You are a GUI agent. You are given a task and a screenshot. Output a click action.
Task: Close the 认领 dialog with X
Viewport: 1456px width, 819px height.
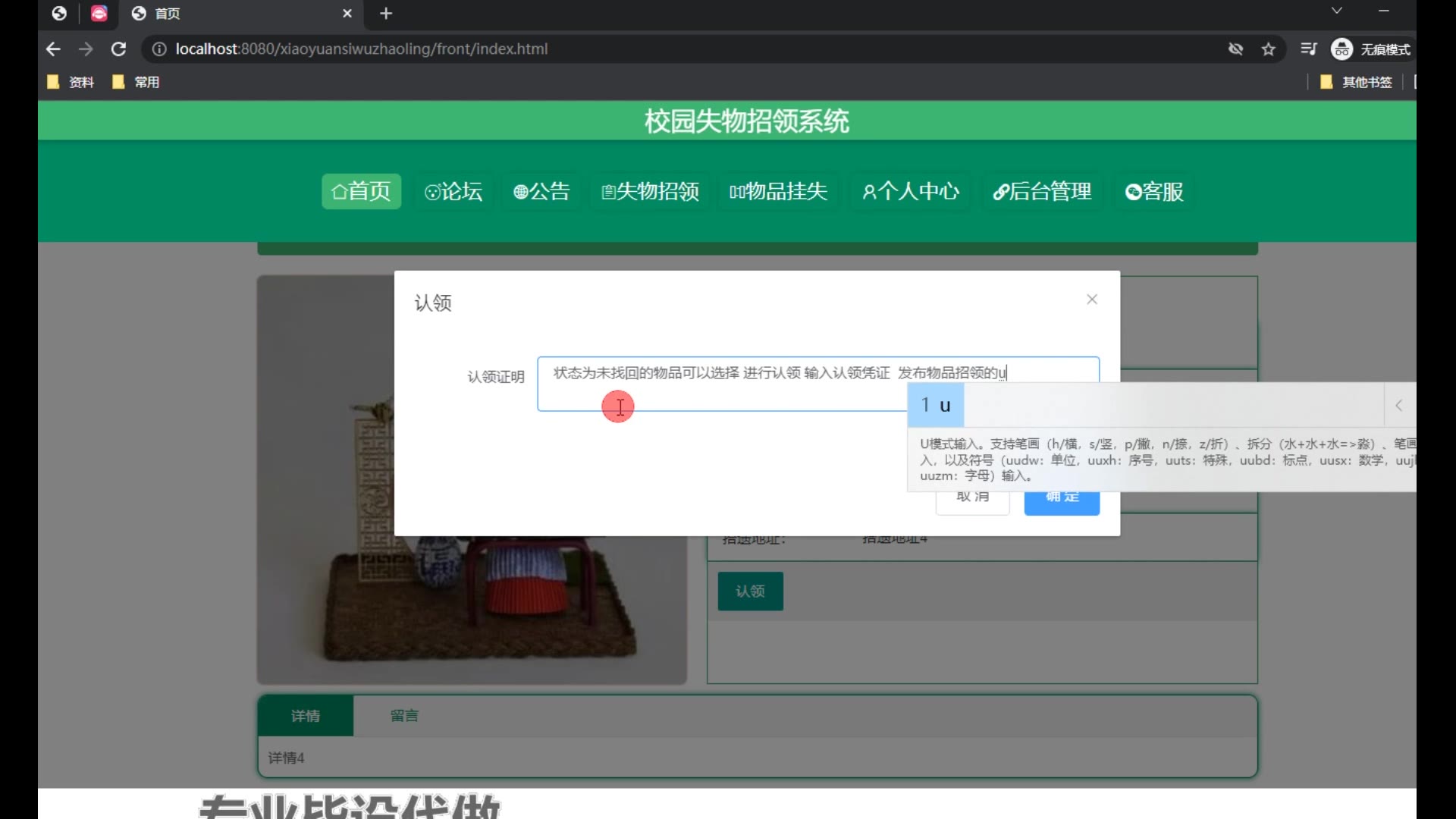[1092, 300]
